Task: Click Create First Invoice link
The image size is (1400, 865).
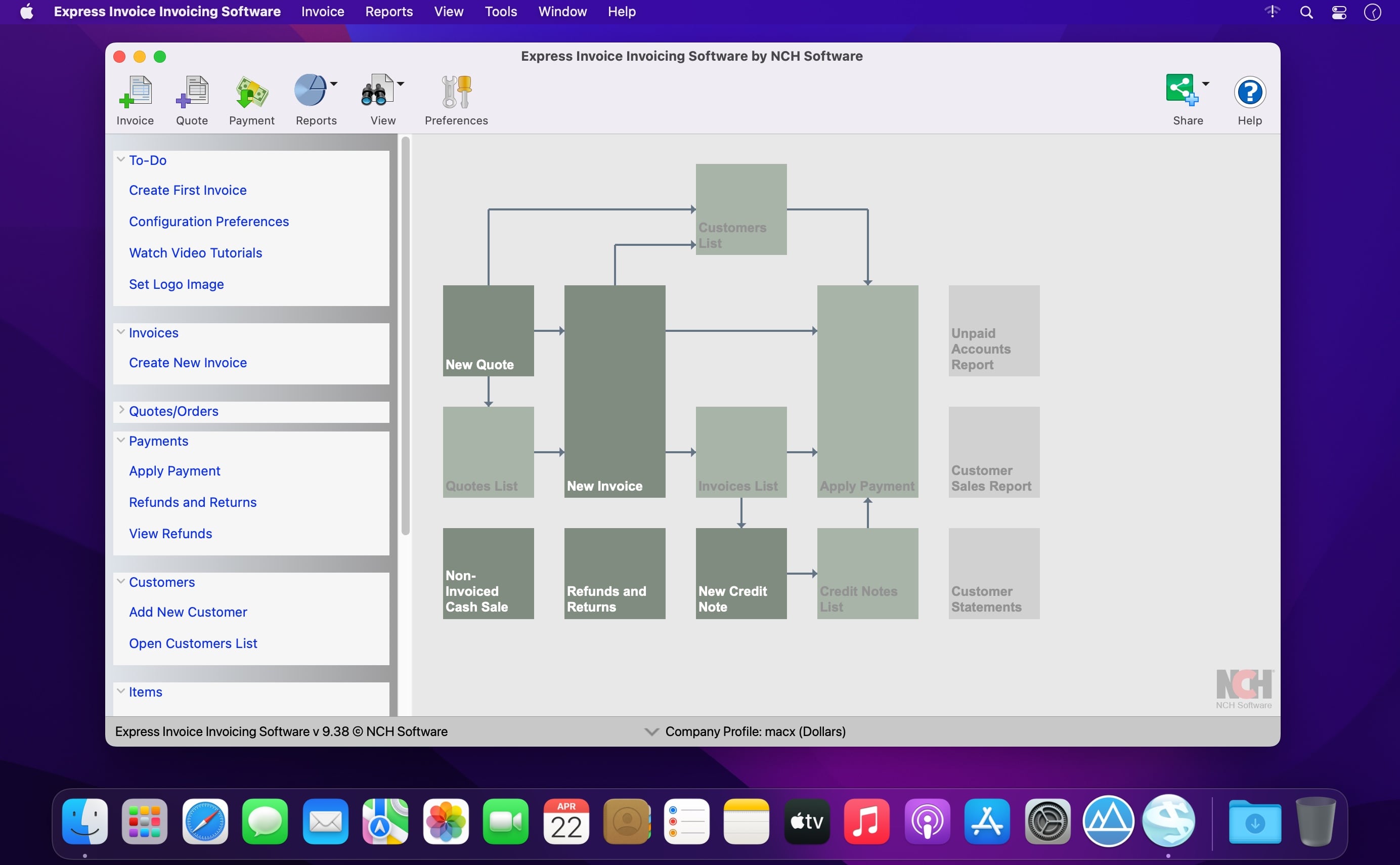Action: 188,190
